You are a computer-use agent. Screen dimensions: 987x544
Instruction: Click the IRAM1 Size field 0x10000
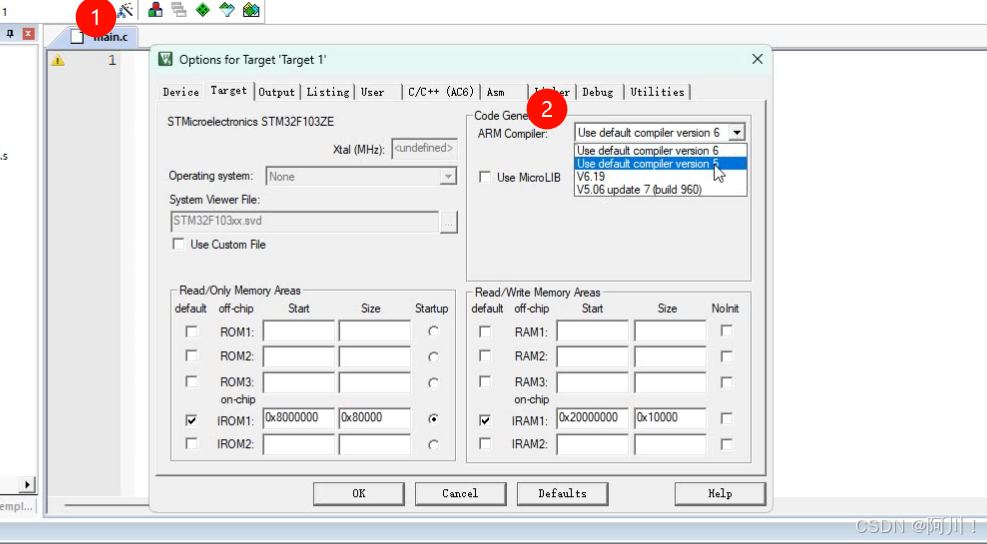[x=670, y=418]
